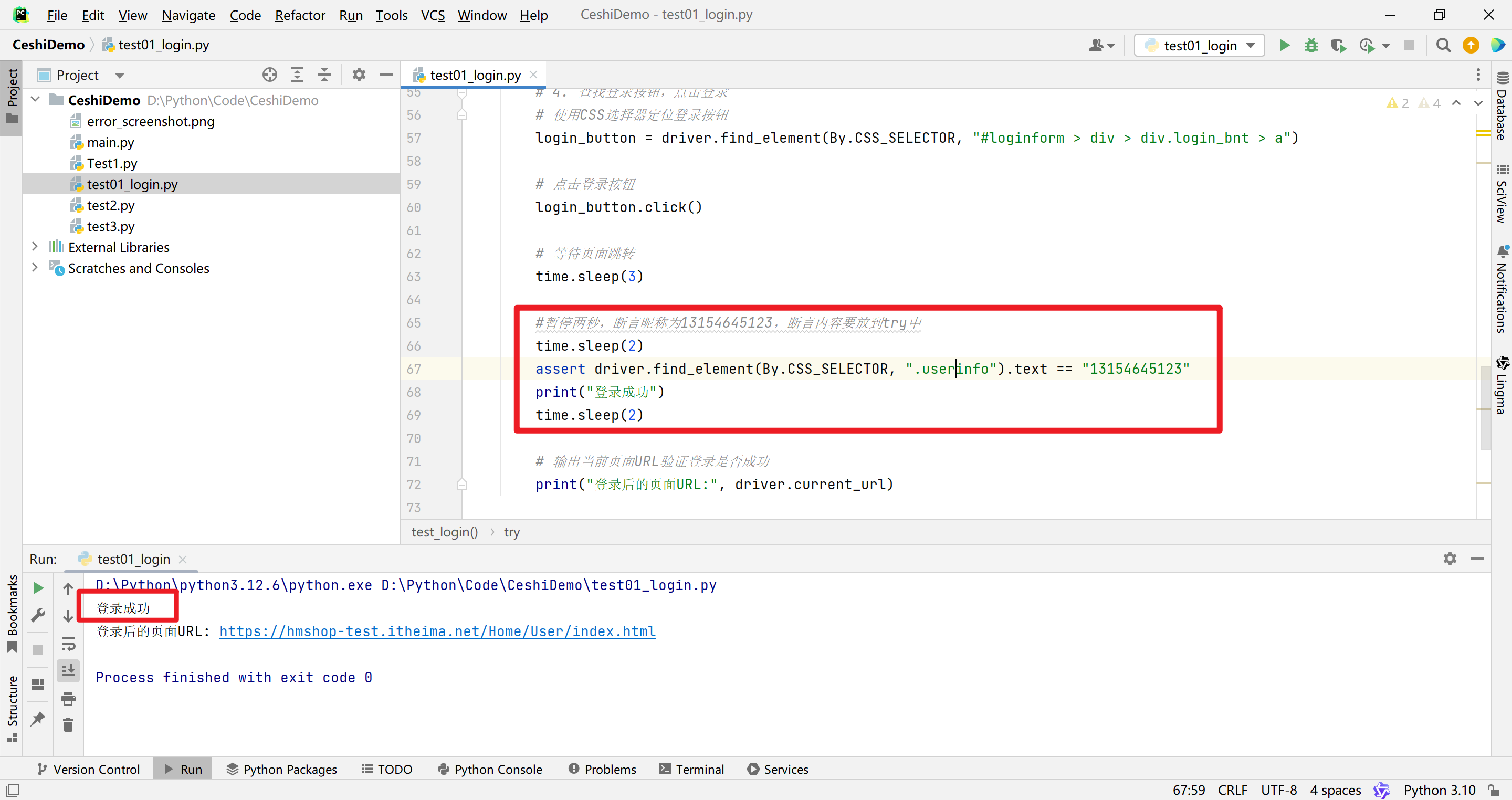Viewport: 1512px width, 800px height.
Task: Switch to the Terminal tab
Action: [691, 769]
